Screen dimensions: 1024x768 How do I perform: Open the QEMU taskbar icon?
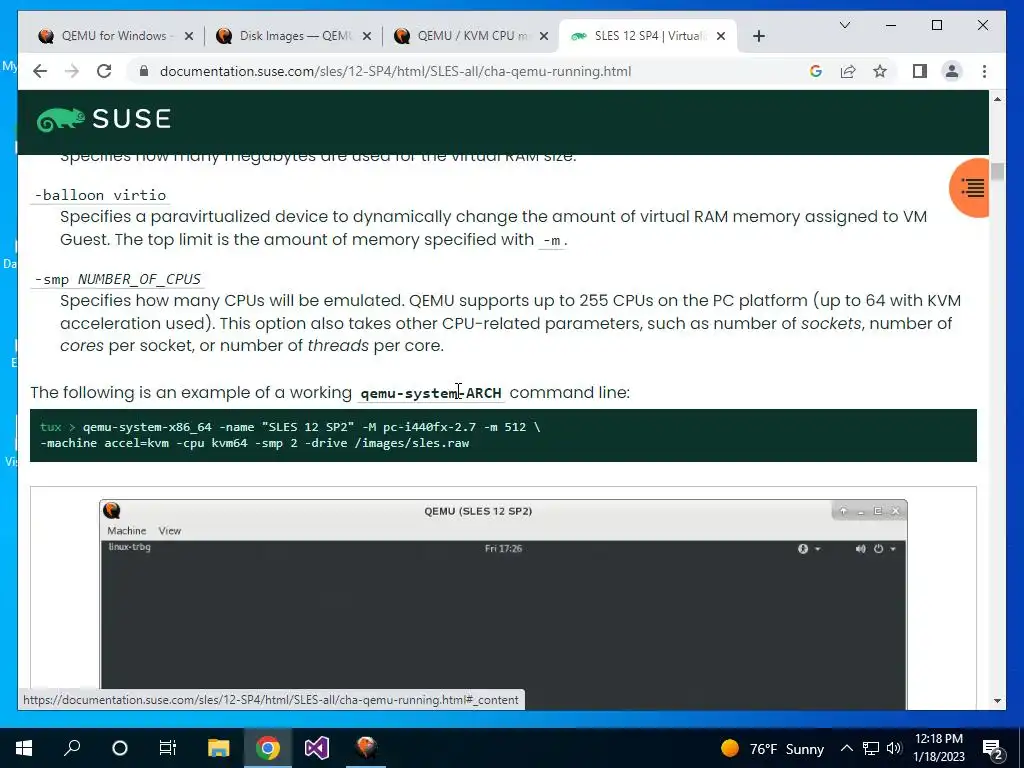pyautogui.click(x=366, y=748)
